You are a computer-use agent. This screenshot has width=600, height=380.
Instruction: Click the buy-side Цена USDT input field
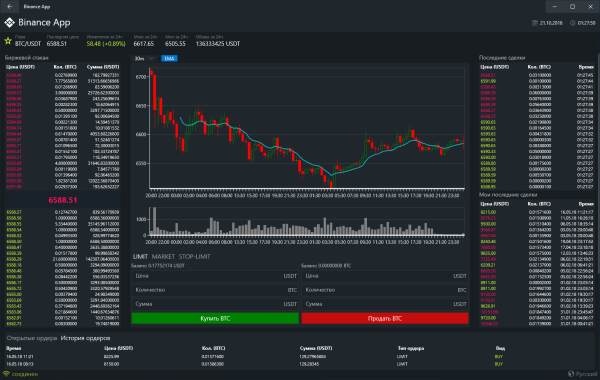pyautogui.click(x=215, y=276)
